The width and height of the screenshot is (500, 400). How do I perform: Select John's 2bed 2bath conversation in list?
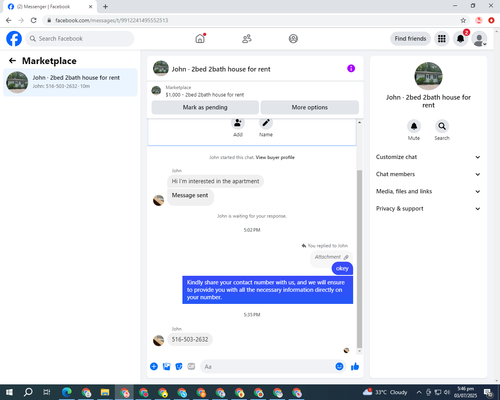70,82
